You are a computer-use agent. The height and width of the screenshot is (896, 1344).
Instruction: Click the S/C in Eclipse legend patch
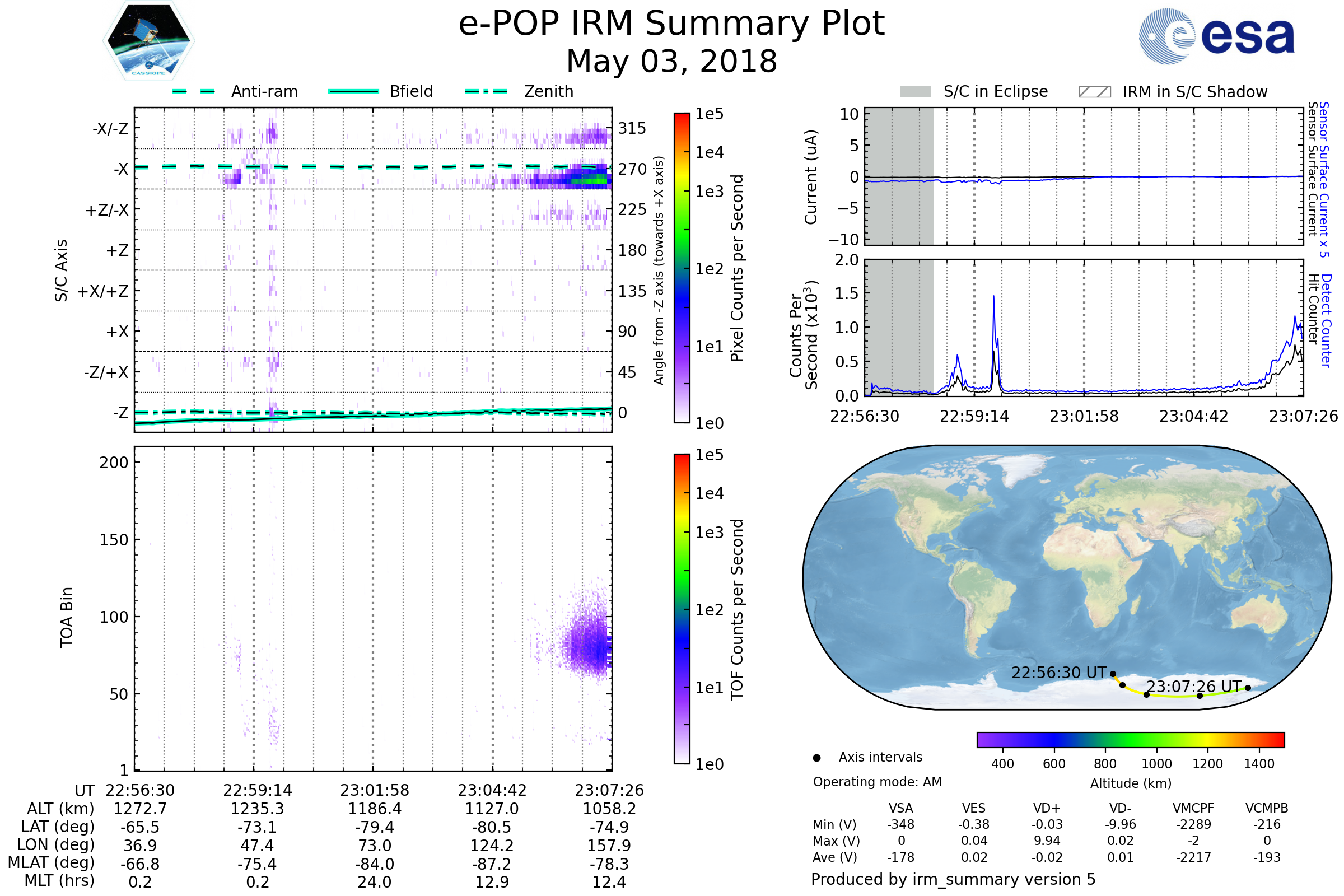[x=916, y=92]
